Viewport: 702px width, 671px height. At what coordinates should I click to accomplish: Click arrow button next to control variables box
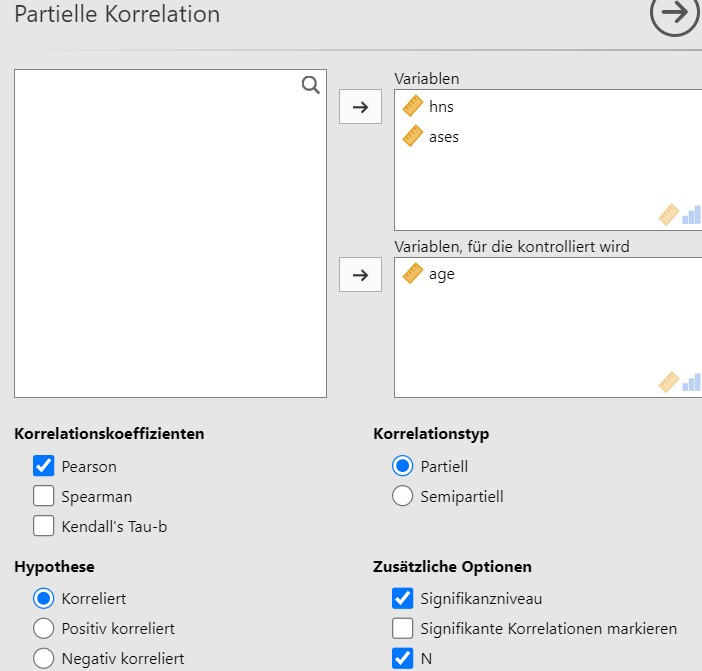360,274
